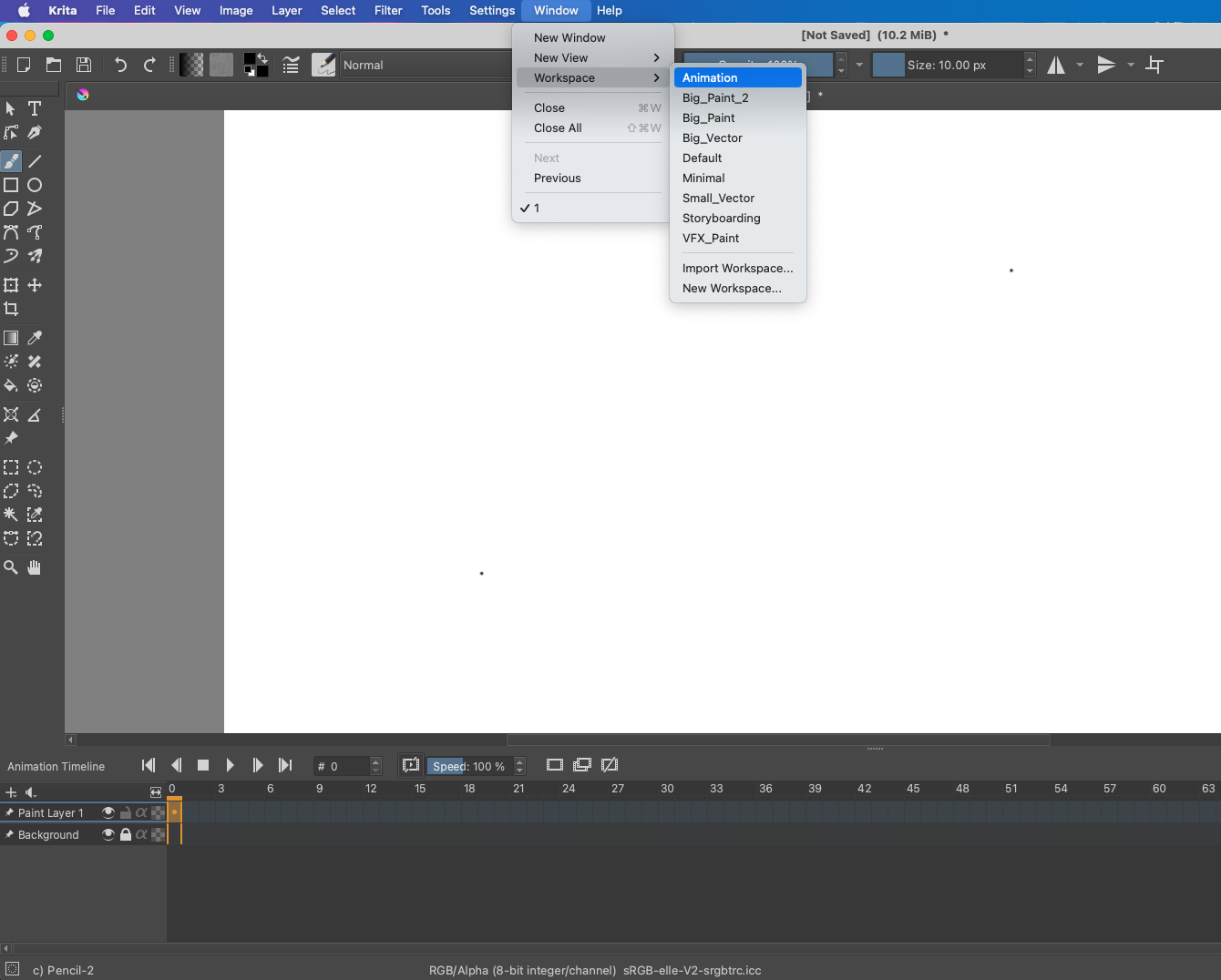Jump to last frame button

point(285,765)
